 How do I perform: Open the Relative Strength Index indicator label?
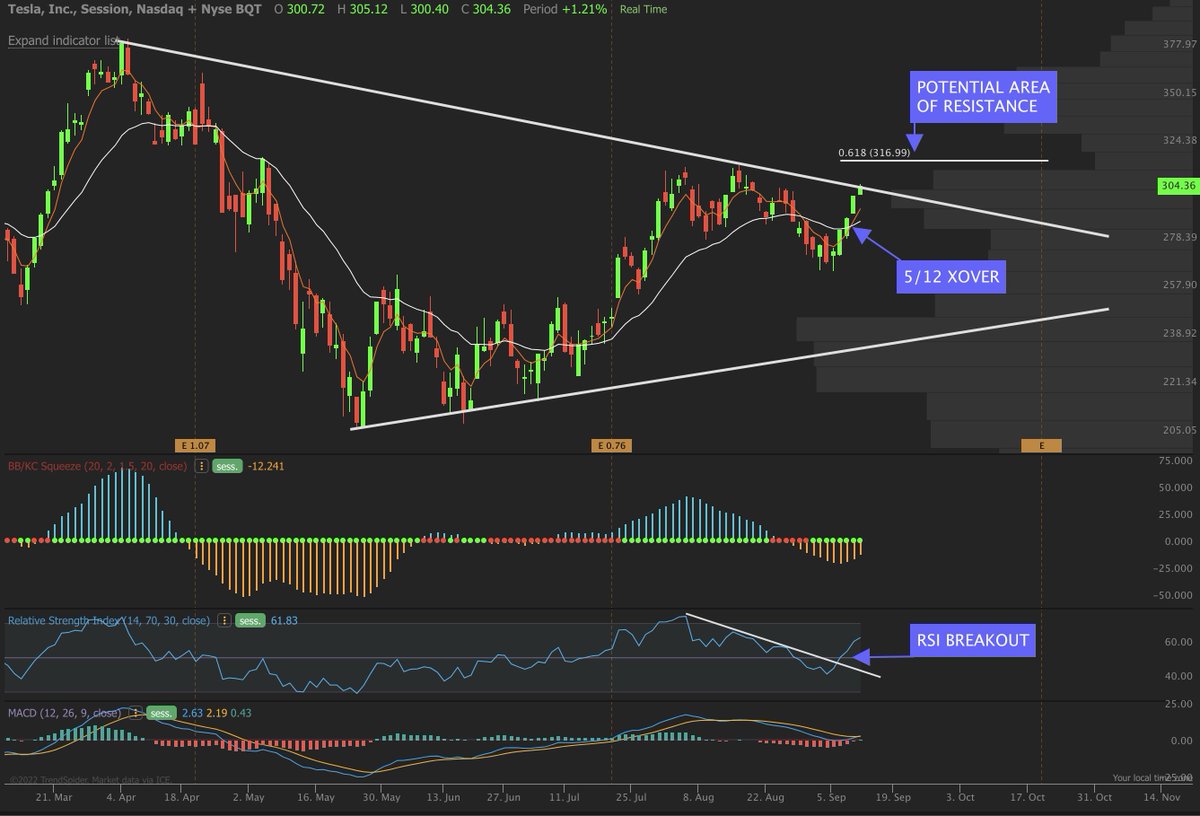(111, 620)
